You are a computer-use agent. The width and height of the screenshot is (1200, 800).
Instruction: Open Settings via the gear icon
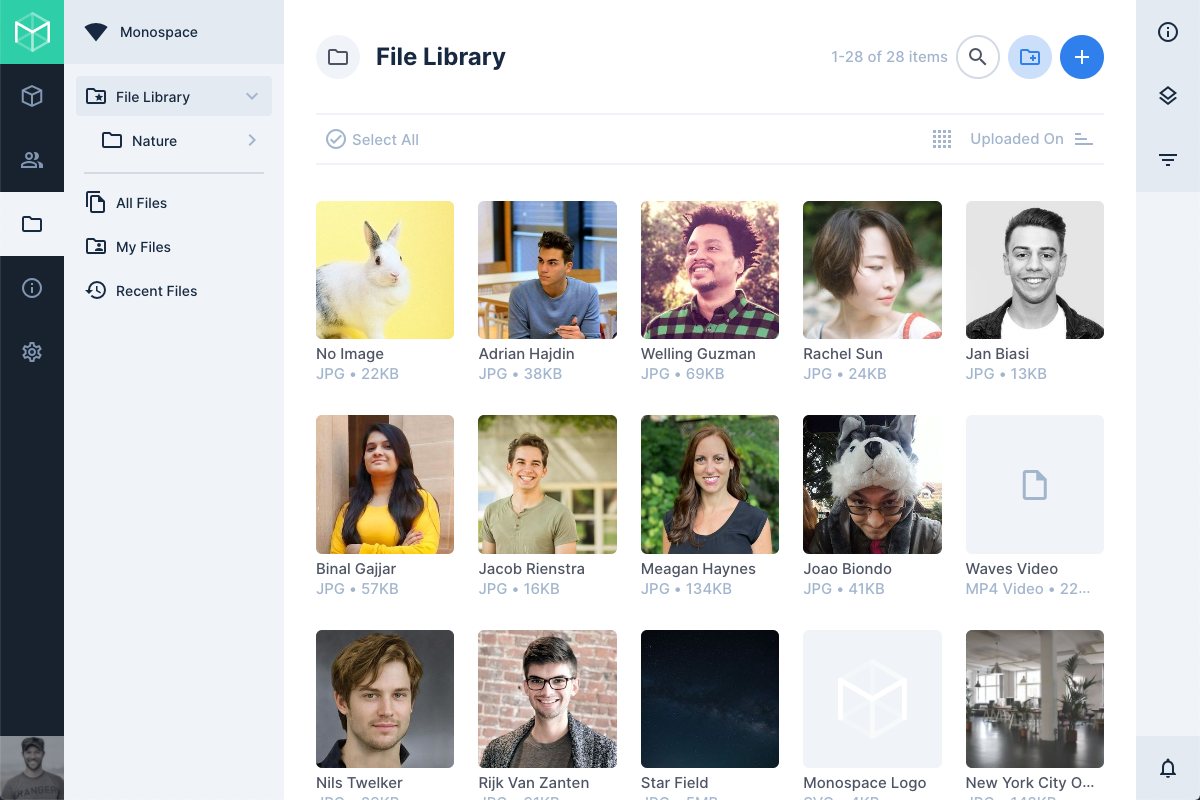[32, 352]
